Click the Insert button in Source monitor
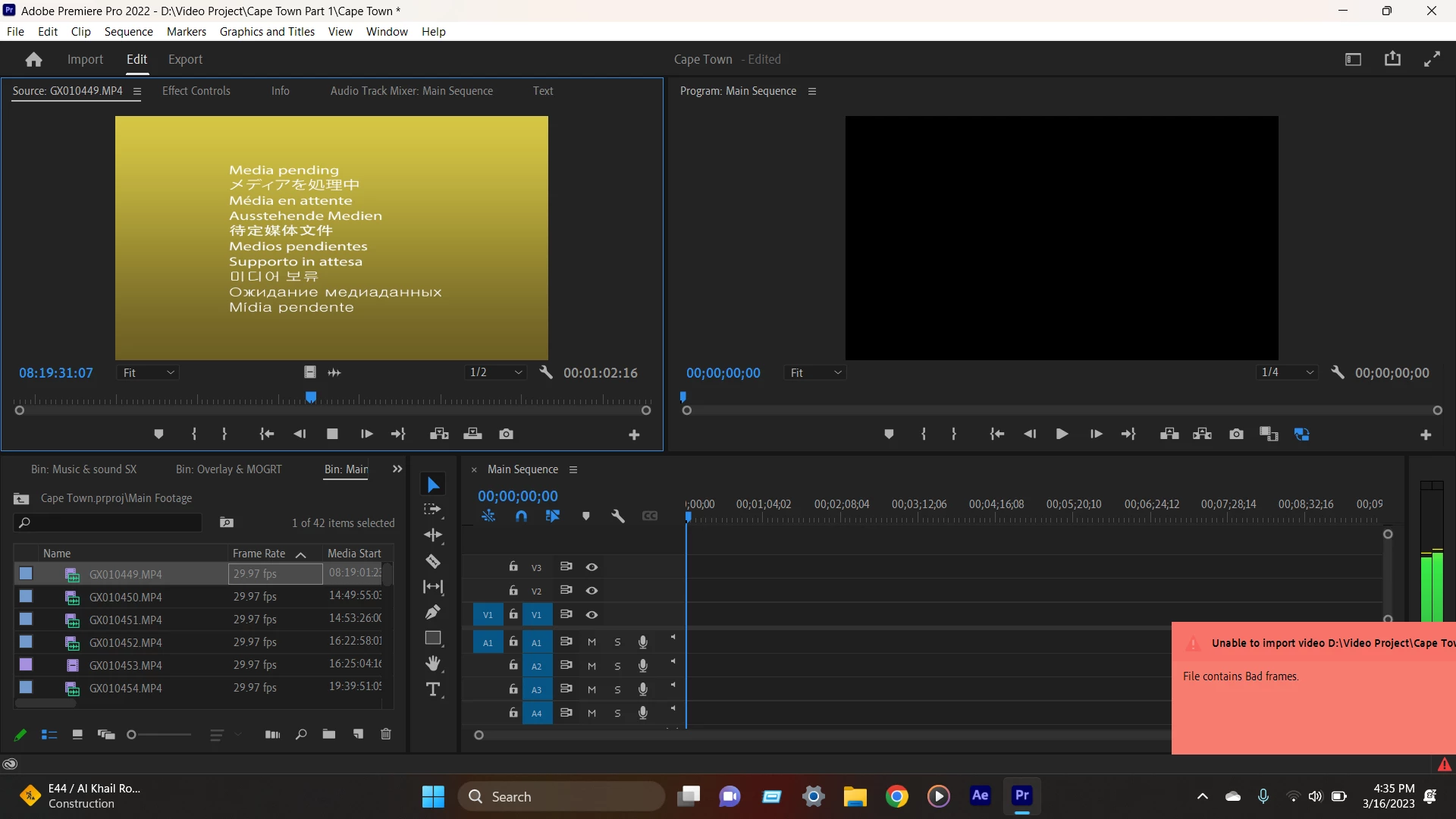The height and width of the screenshot is (819, 1456). 439,434
